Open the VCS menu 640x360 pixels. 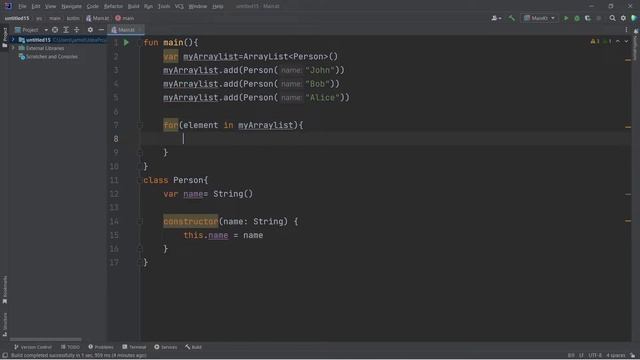[x=179, y=6]
